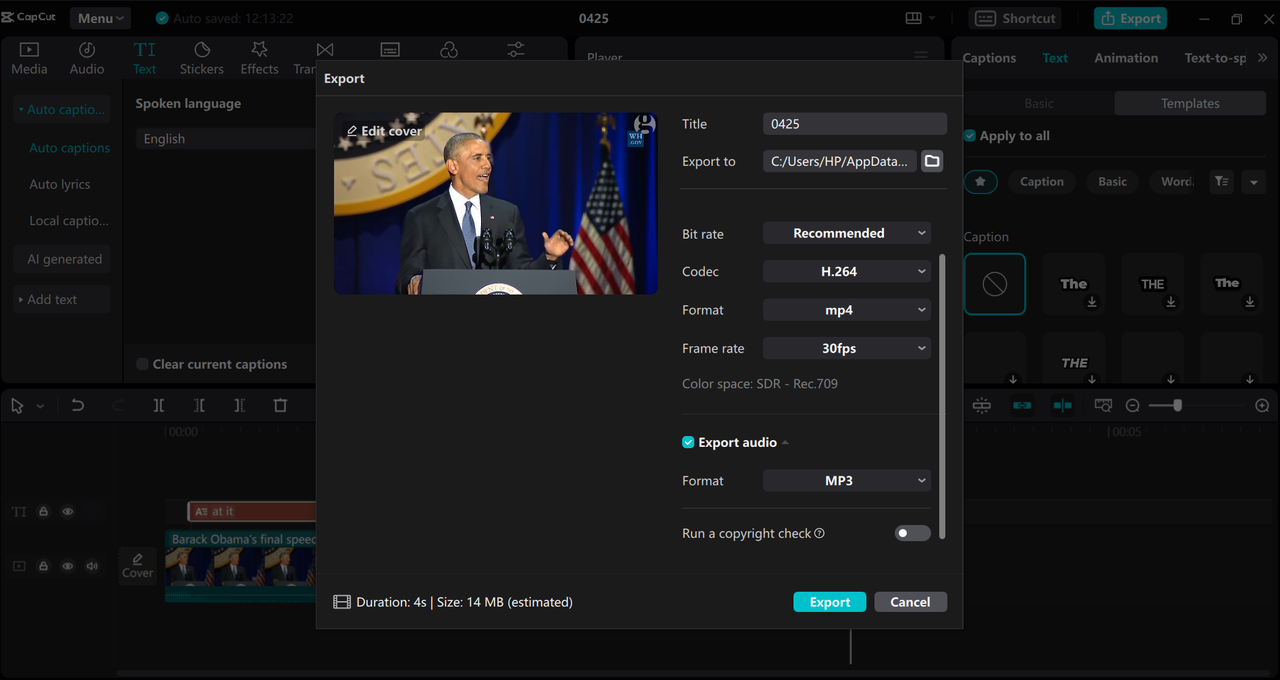
Task: Open the Codec H.264 dropdown
Action: coord(846,271)
